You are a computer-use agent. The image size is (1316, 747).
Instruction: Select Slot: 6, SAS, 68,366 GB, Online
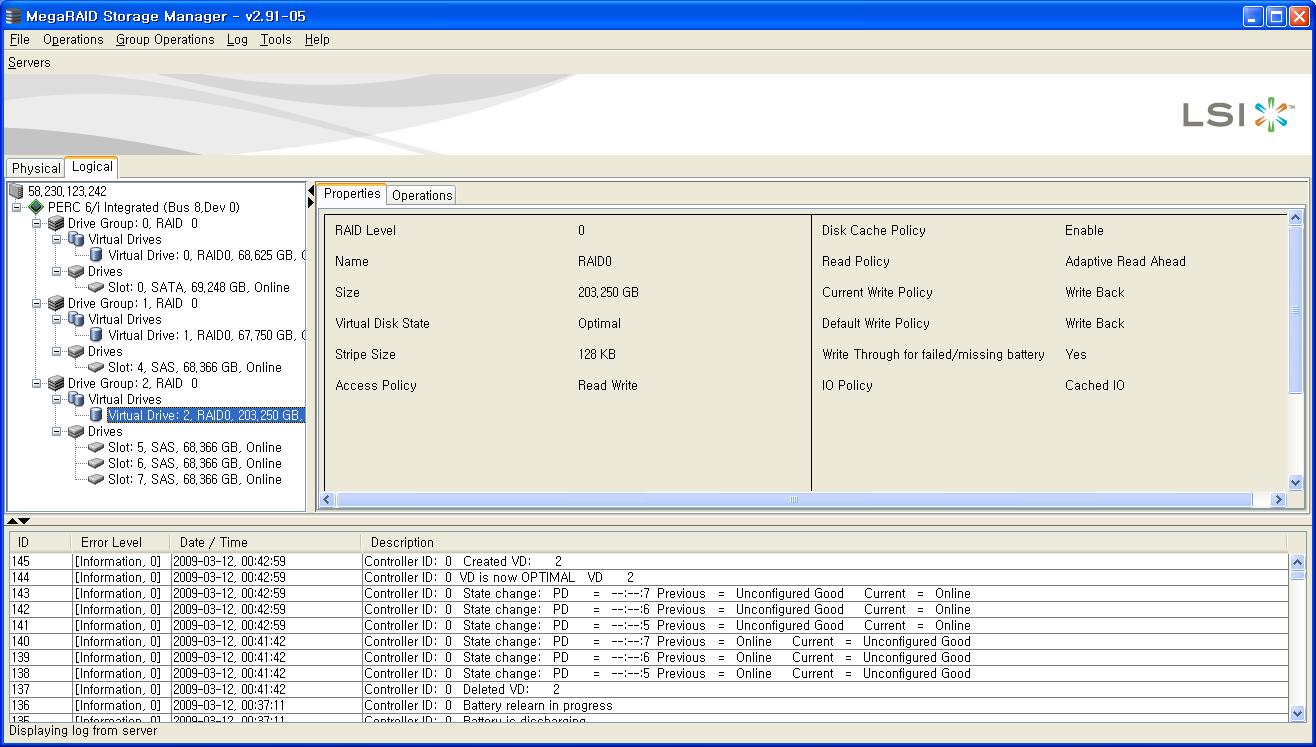tap(195, 463)
